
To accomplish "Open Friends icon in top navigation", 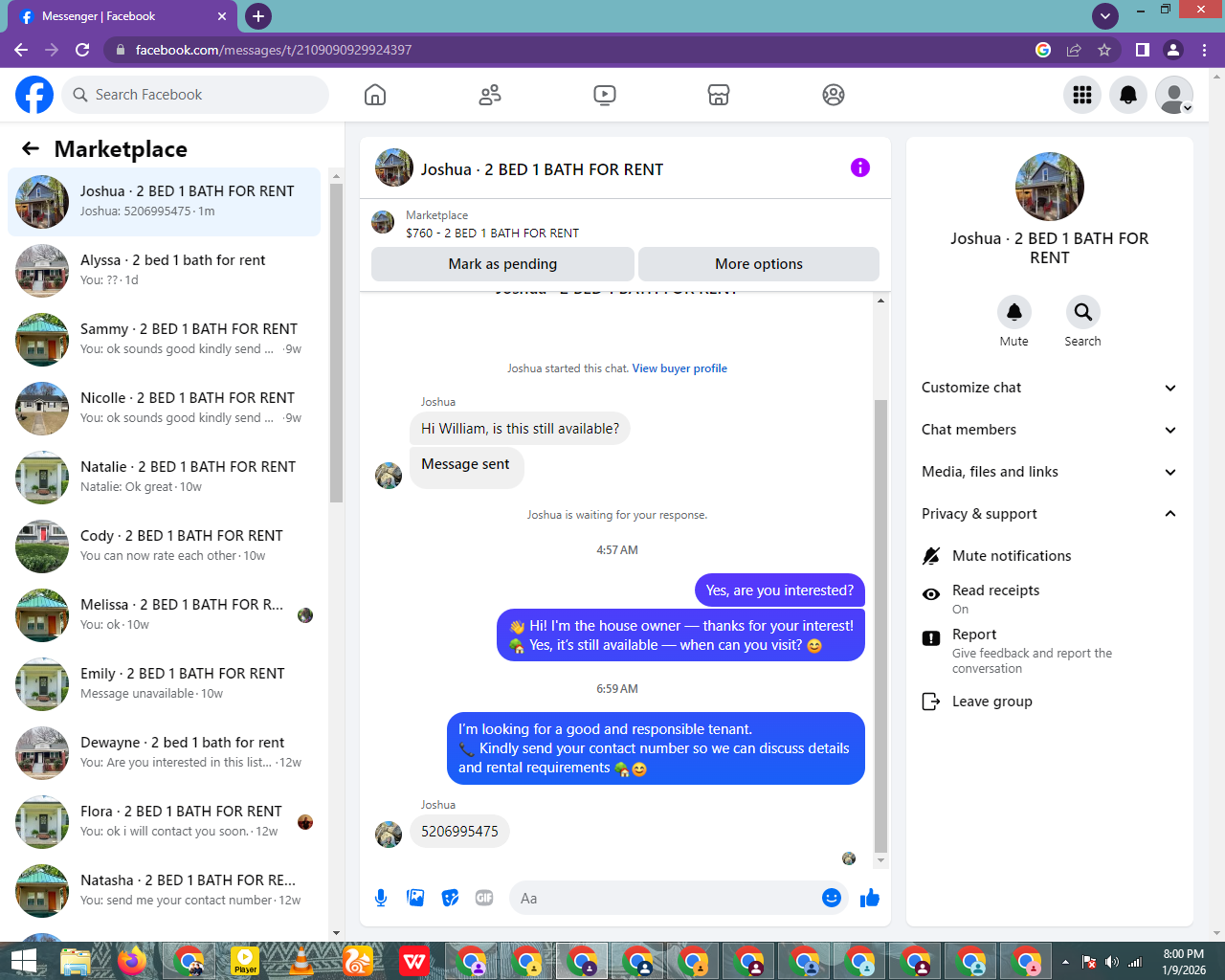I will (x=490, y=95).
